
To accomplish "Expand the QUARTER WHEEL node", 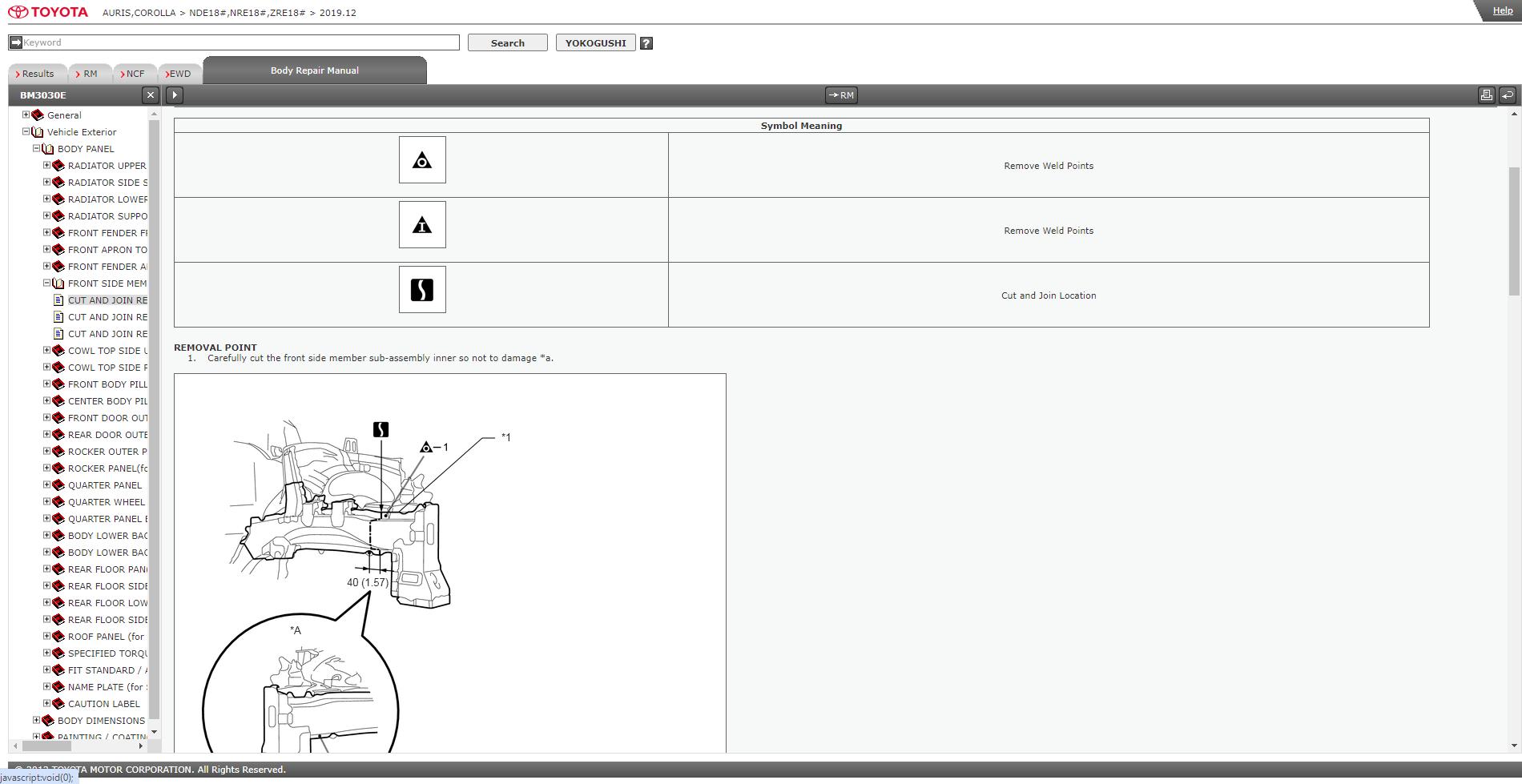I will (x=46, y=501).
